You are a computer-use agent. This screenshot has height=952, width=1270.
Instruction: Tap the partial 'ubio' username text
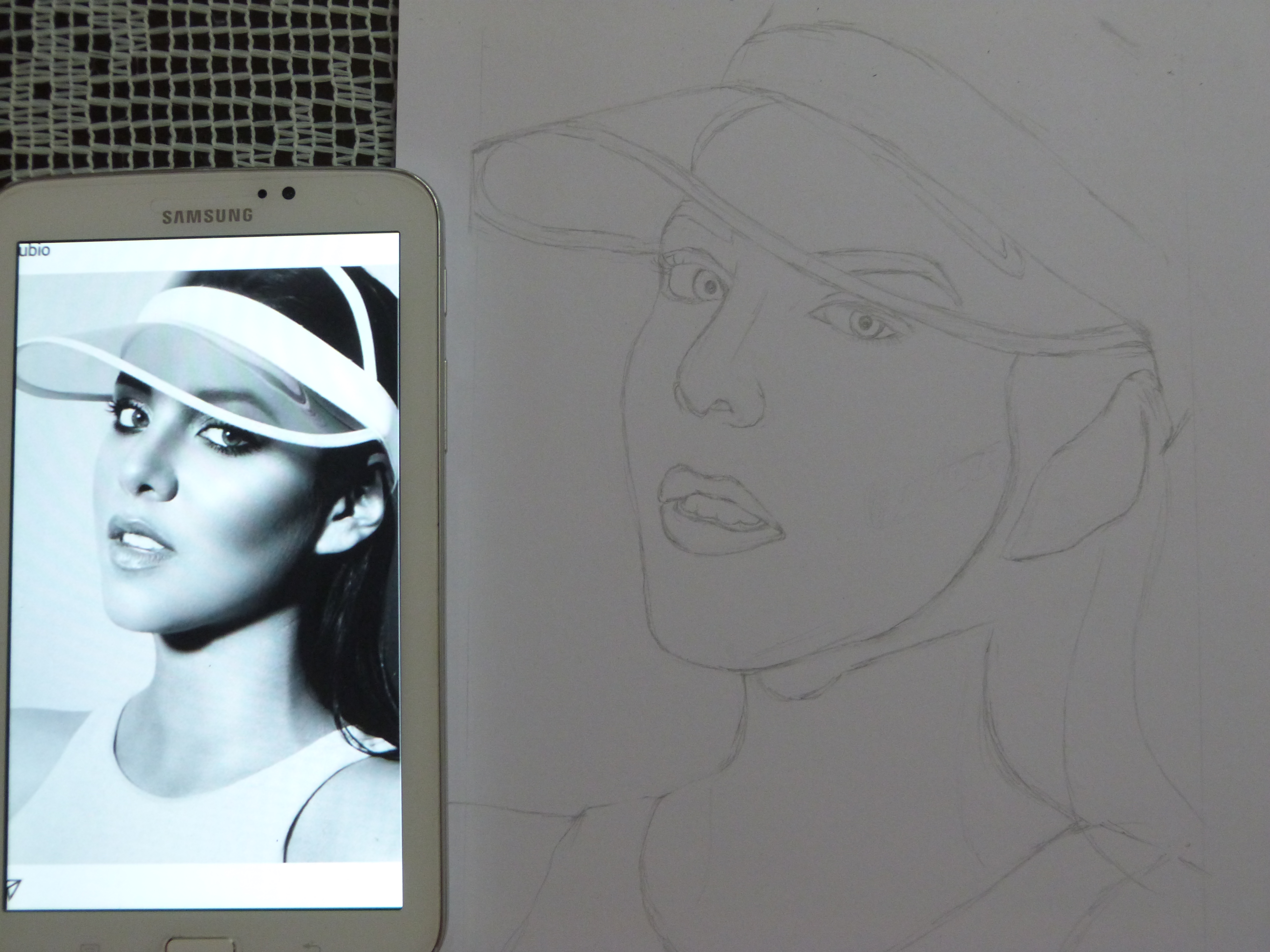[34, 251]
